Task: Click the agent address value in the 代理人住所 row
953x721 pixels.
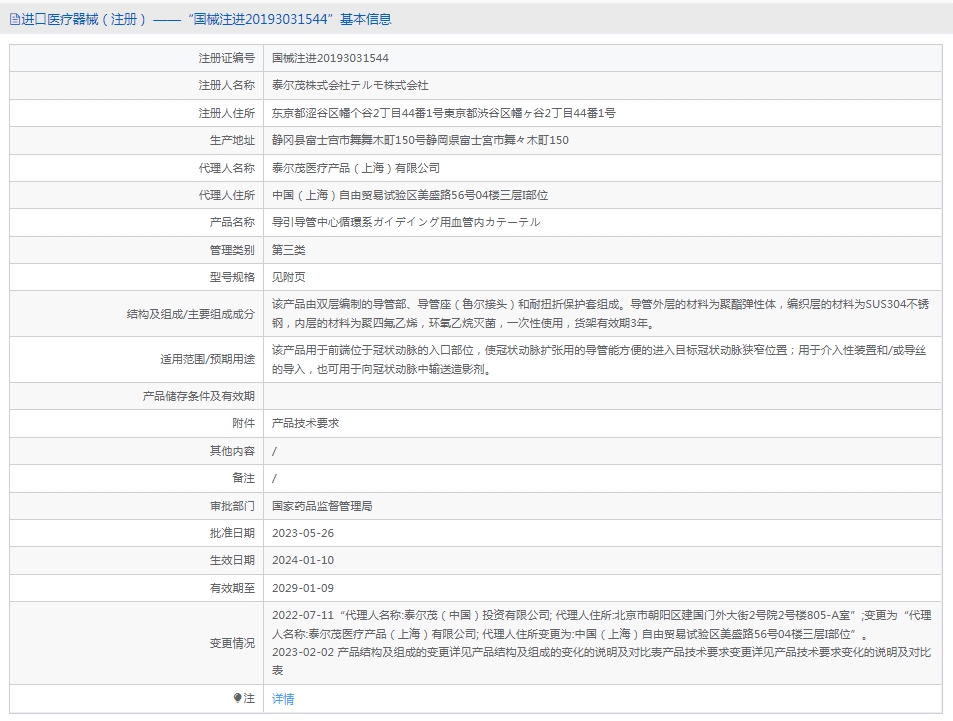Action: (410, 195)
